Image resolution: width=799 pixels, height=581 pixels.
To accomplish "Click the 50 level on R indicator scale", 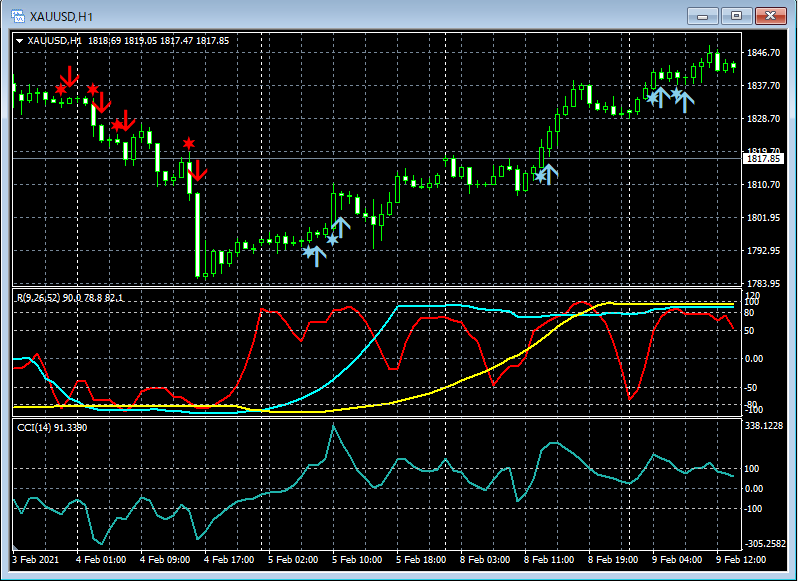I will (749, 331).
